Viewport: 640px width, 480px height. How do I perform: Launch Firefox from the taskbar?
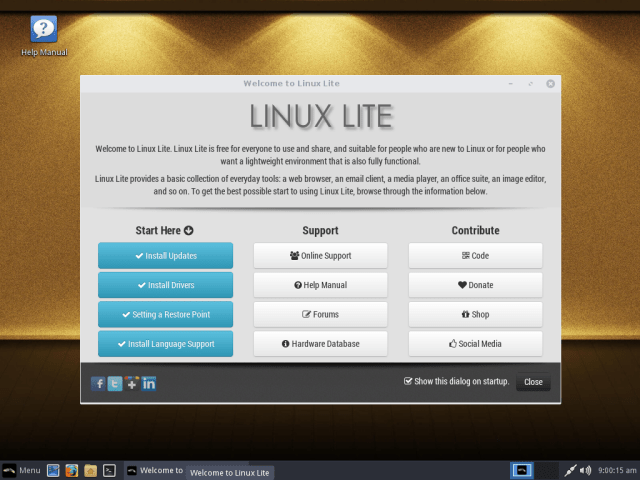tap(72, 470)
